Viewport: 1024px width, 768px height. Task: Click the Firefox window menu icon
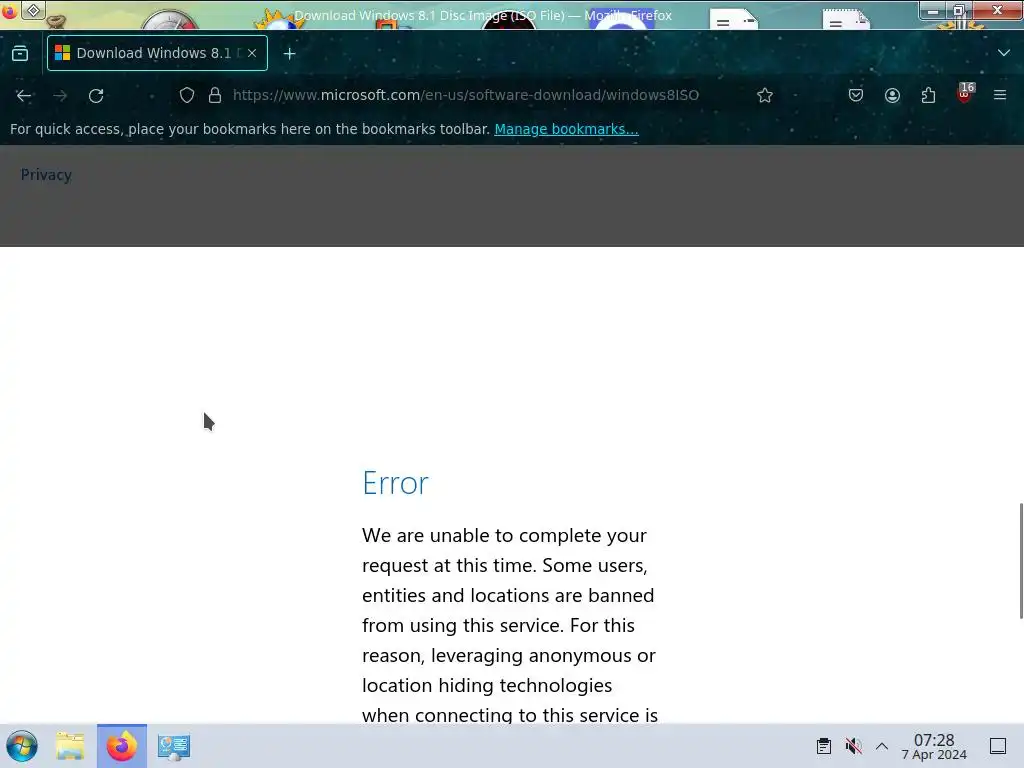point(9,11)
